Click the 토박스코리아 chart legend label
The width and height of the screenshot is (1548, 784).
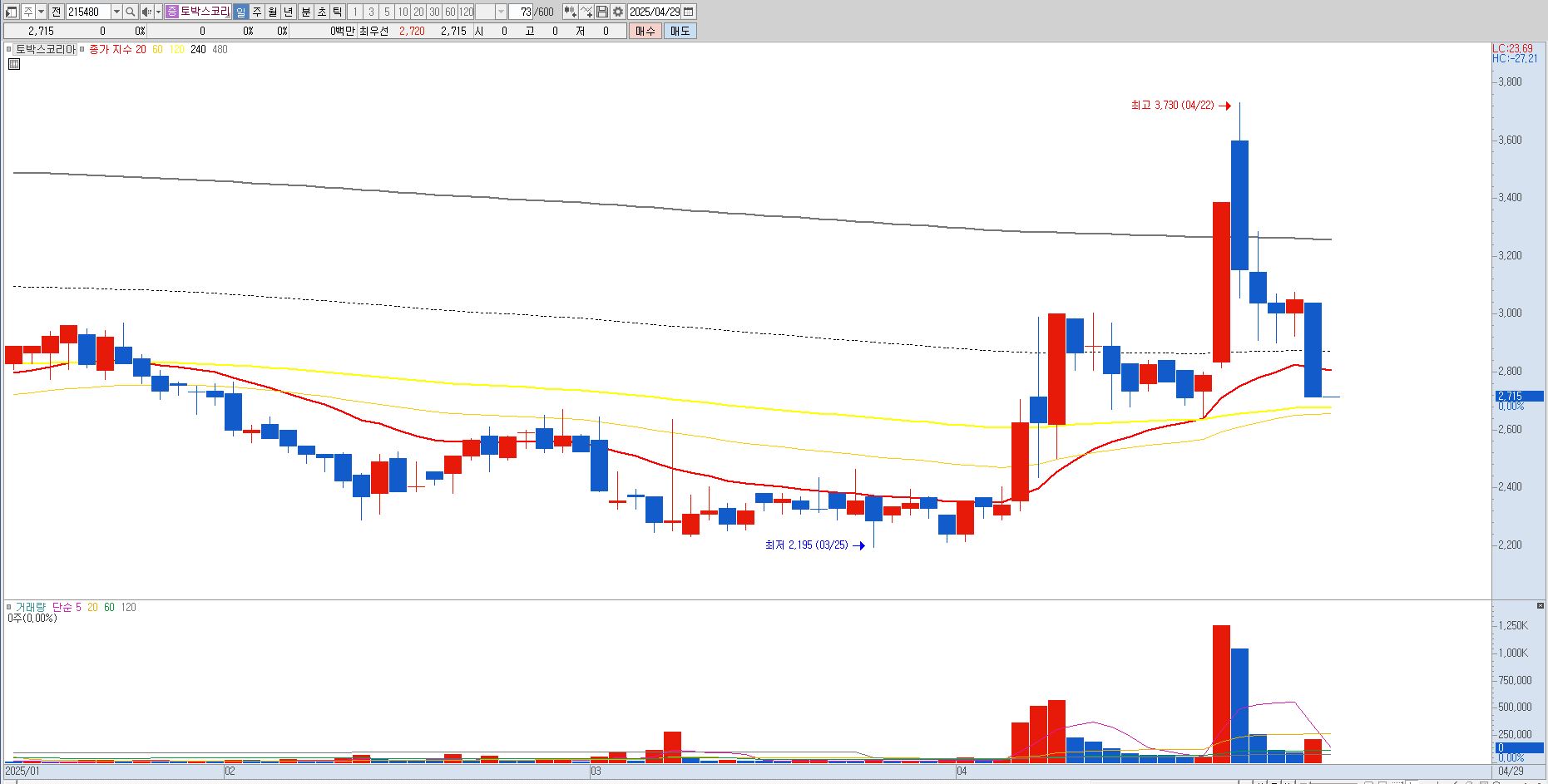coord(46,49)
